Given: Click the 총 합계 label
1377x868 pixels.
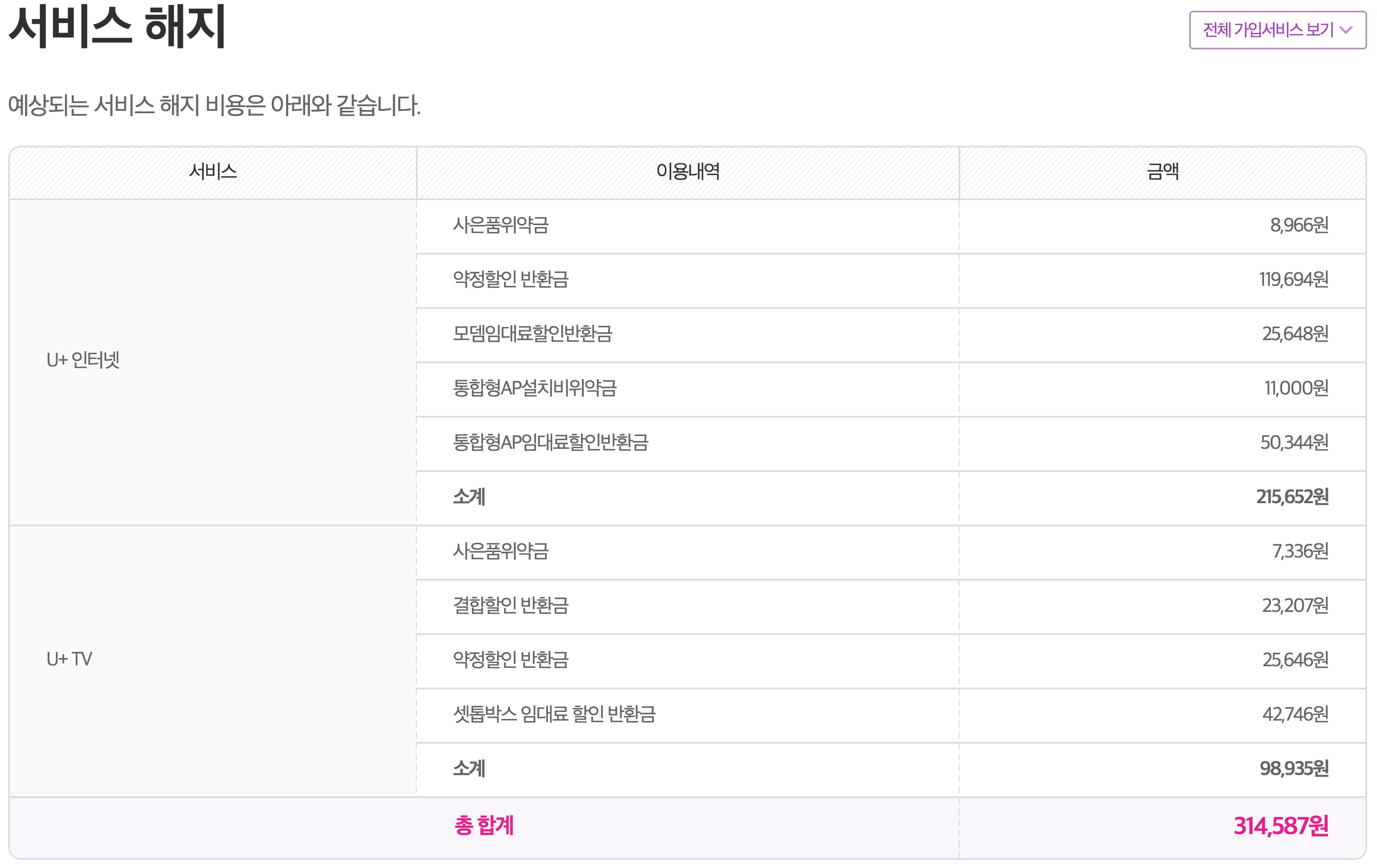Looking at the screenshot, I should pos(484,826).
